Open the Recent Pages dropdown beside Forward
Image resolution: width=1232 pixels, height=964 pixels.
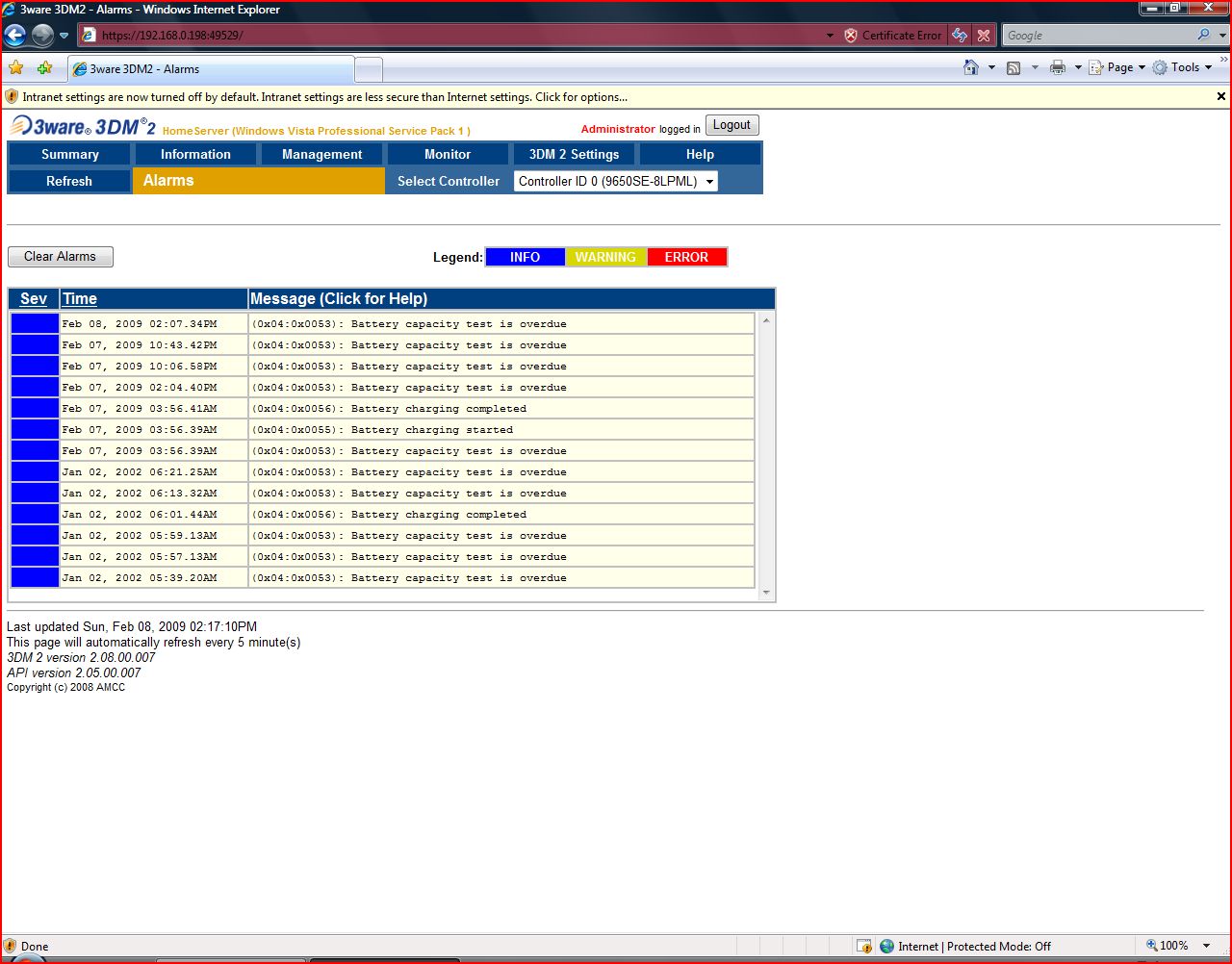click(64, 36)
